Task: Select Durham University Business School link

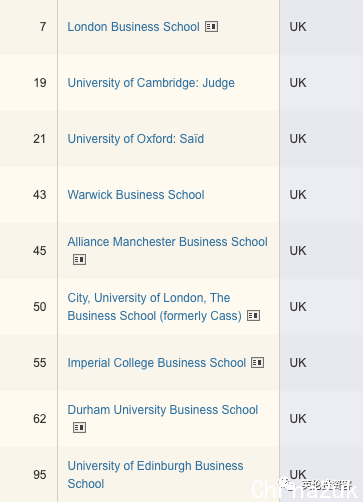Action: [x=163, y=410]
